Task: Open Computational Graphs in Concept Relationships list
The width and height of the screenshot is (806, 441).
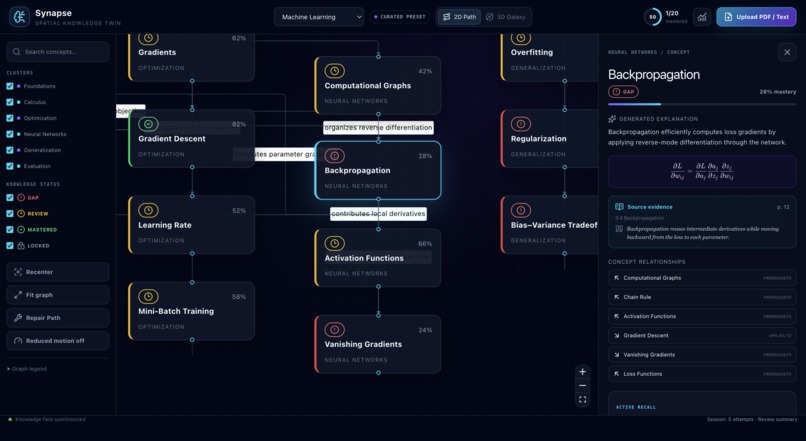Action: coord(702,278)
